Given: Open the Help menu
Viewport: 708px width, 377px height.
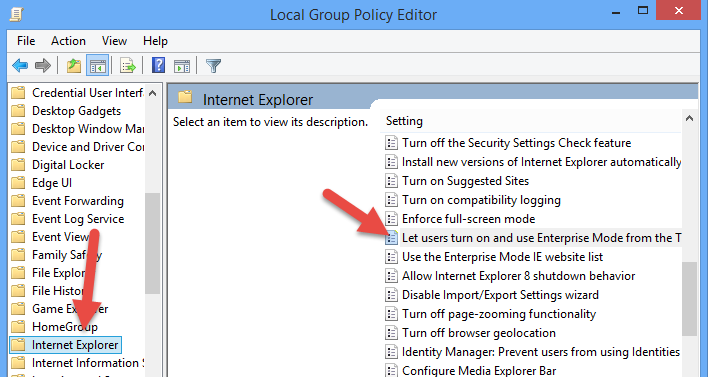Looking at the screenshot, I should [x=155, y=41].
